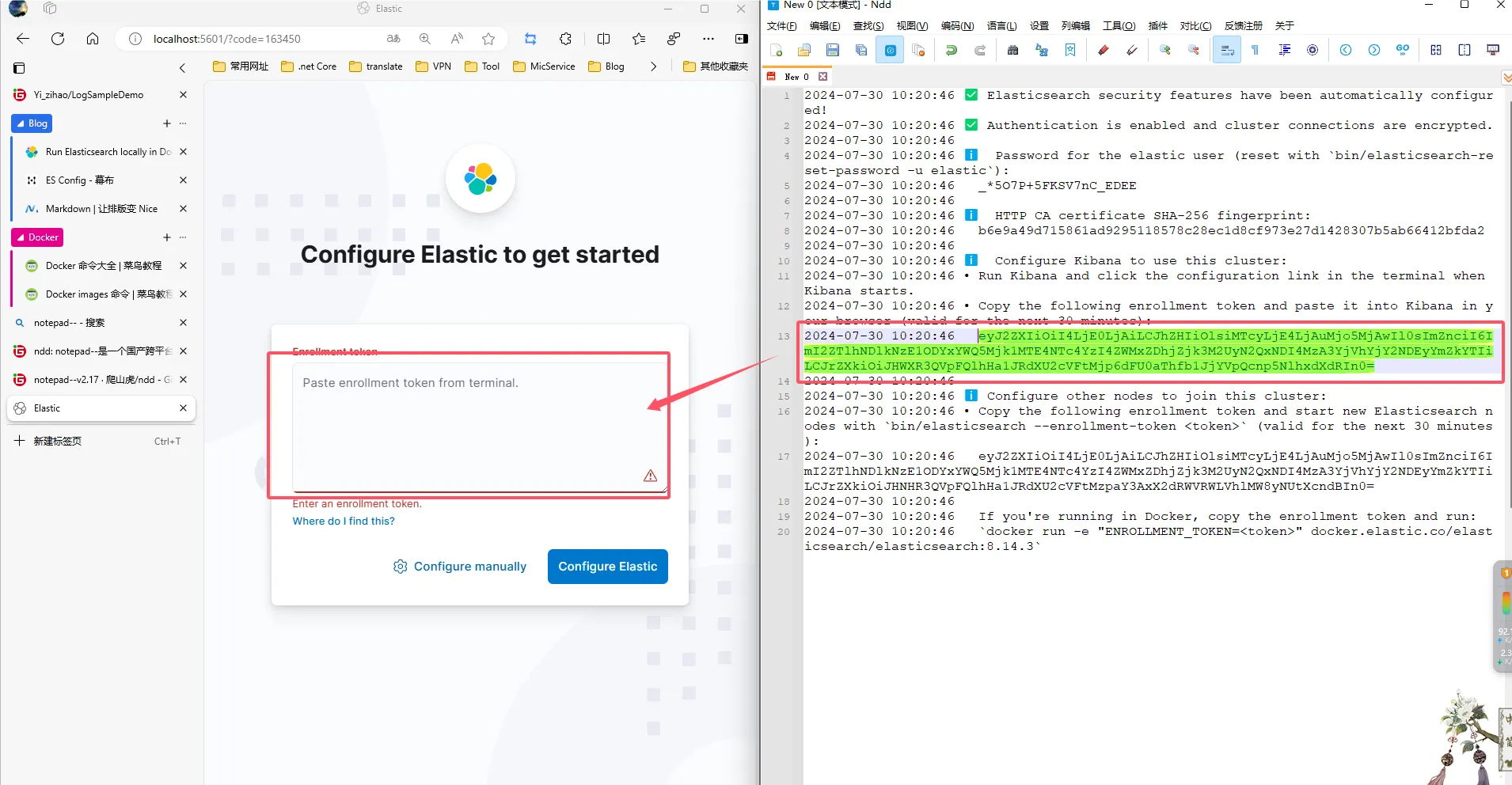
Task: Open the Favorites list icon in browser
Action: coord(639,39)
